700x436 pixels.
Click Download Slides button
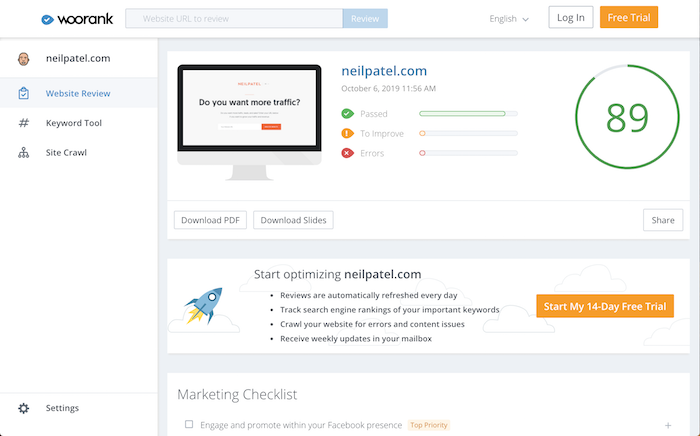pos(293,220)
